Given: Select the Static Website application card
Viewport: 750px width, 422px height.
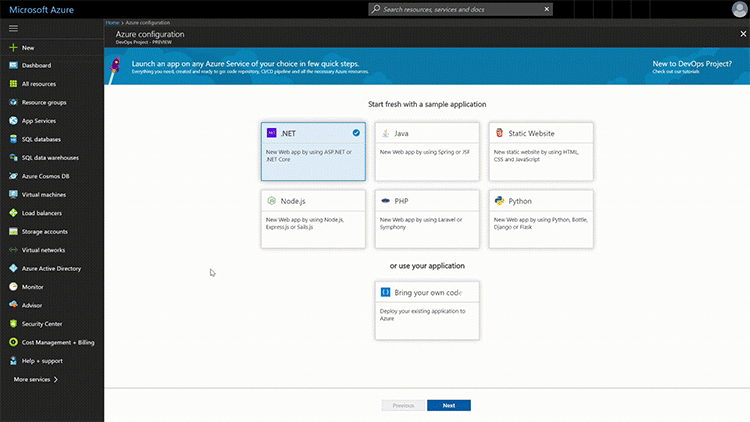Looking at the screenshot, I should (541, 152).
